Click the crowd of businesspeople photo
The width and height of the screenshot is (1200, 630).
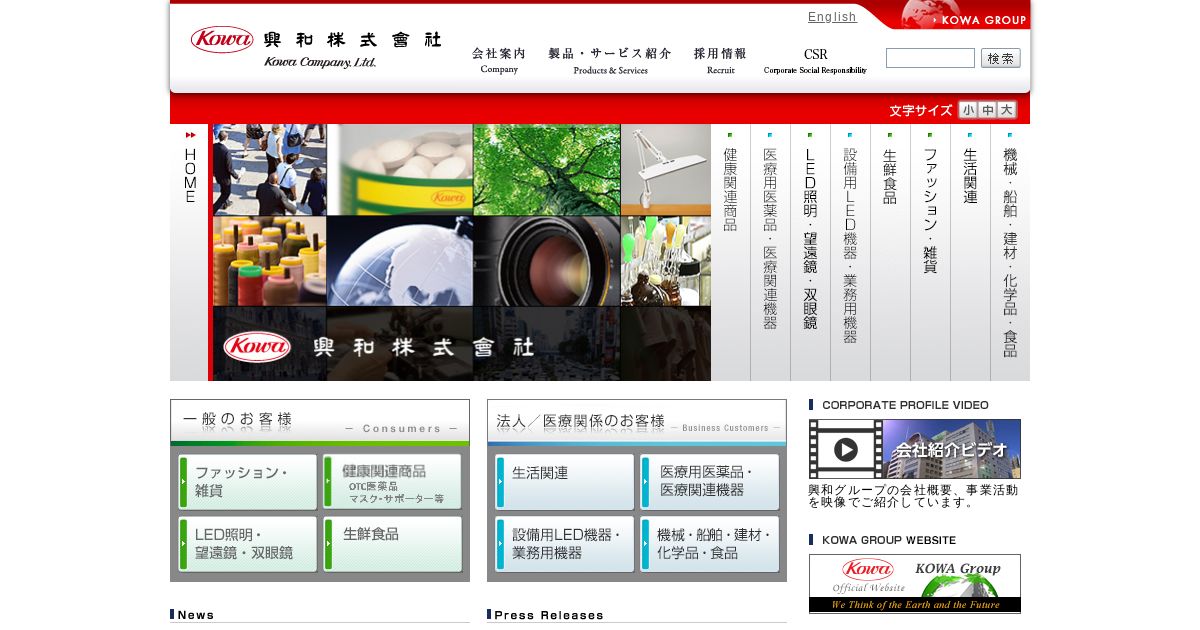(269, 169)
